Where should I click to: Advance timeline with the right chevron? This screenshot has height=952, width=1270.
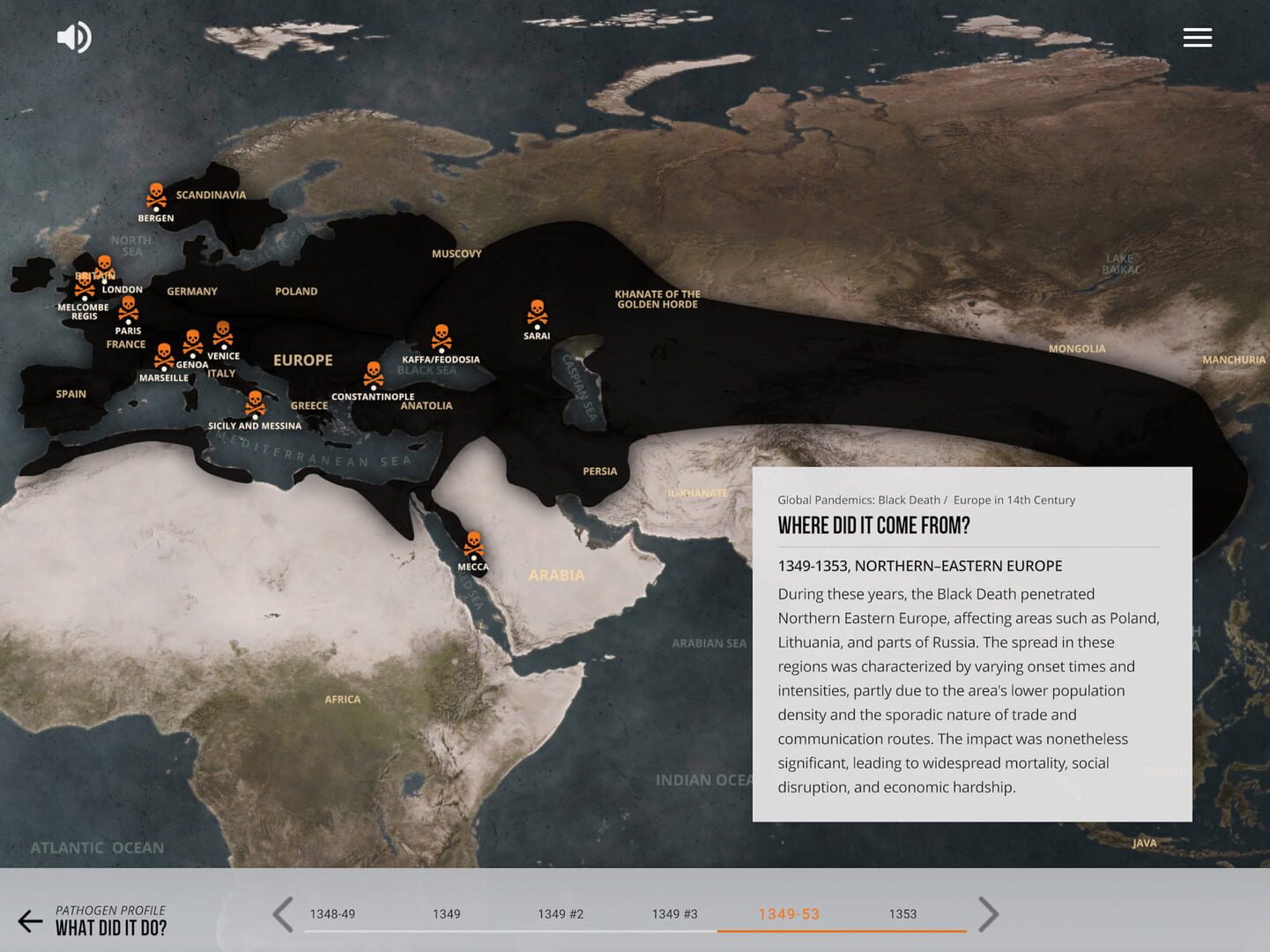pos(989,914)
